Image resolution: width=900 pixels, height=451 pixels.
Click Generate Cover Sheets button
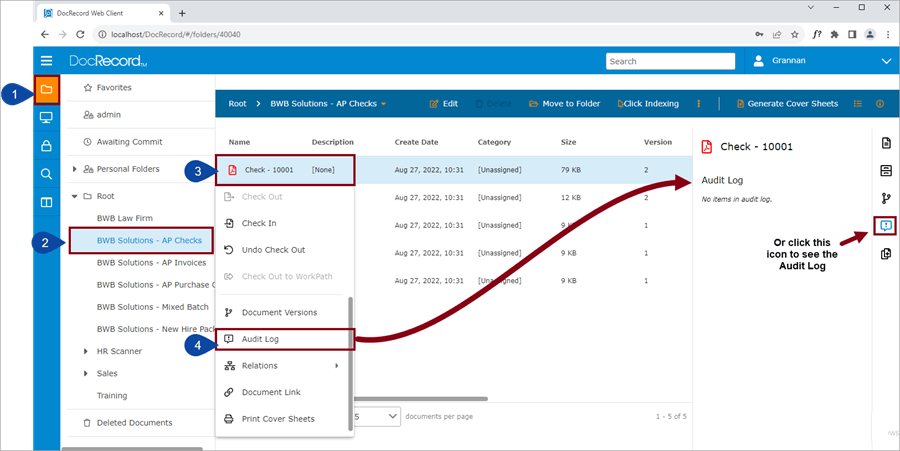[787, 104]
